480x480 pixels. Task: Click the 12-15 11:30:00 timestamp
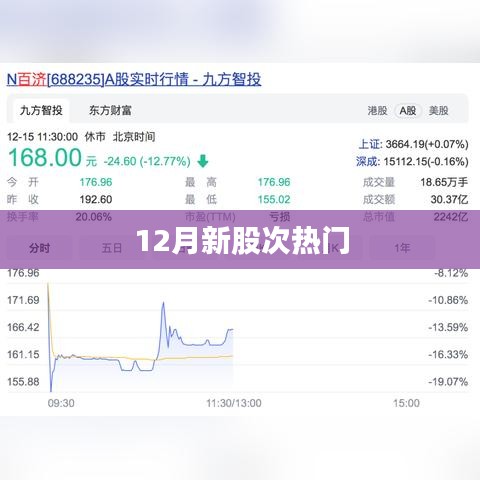coord(43,137)
